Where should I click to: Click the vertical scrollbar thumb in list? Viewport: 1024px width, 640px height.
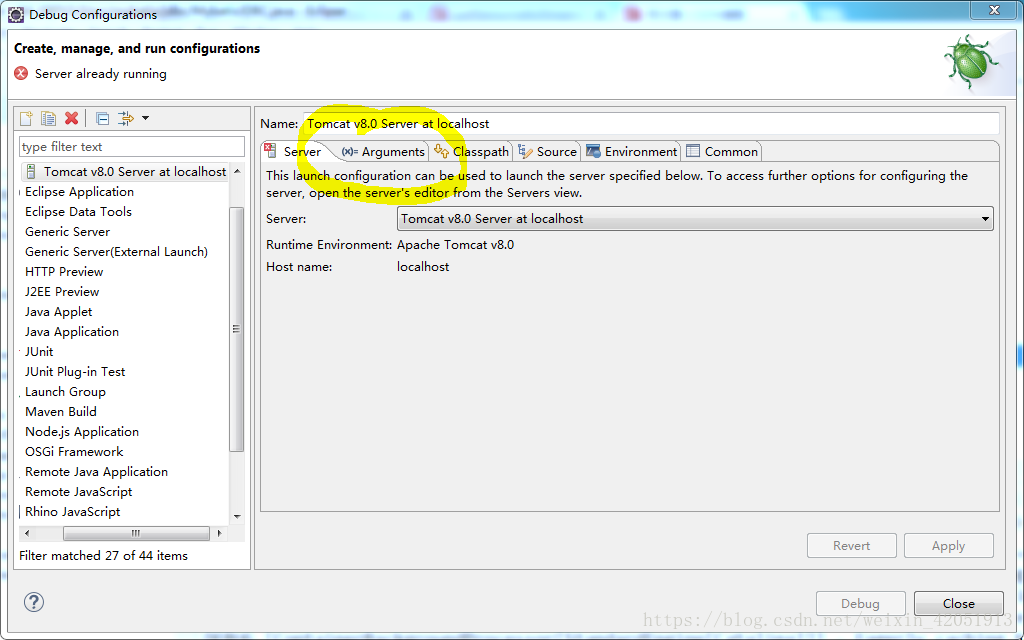pos(237,329)
